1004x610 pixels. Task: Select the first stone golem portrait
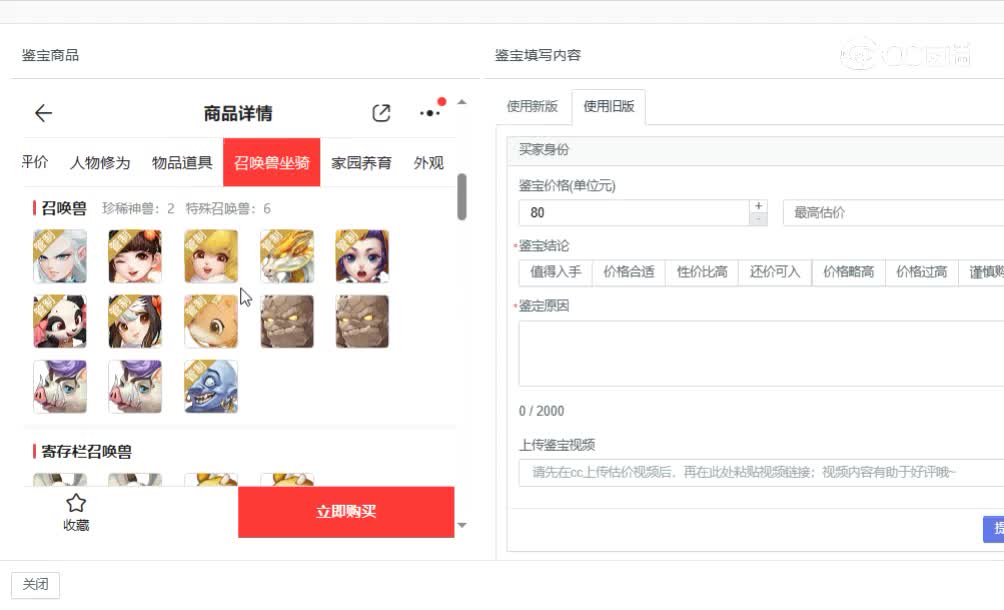pyautogui.click(x=287, y=321)
